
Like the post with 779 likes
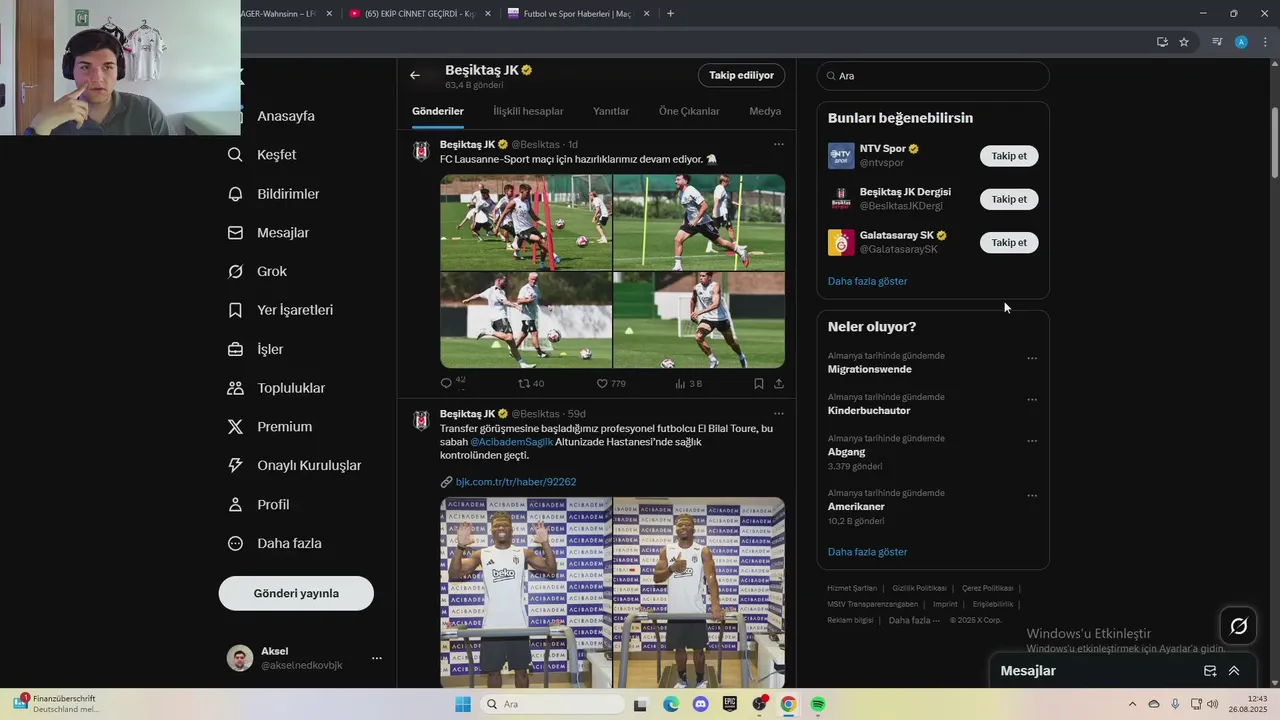coord(602,383)
